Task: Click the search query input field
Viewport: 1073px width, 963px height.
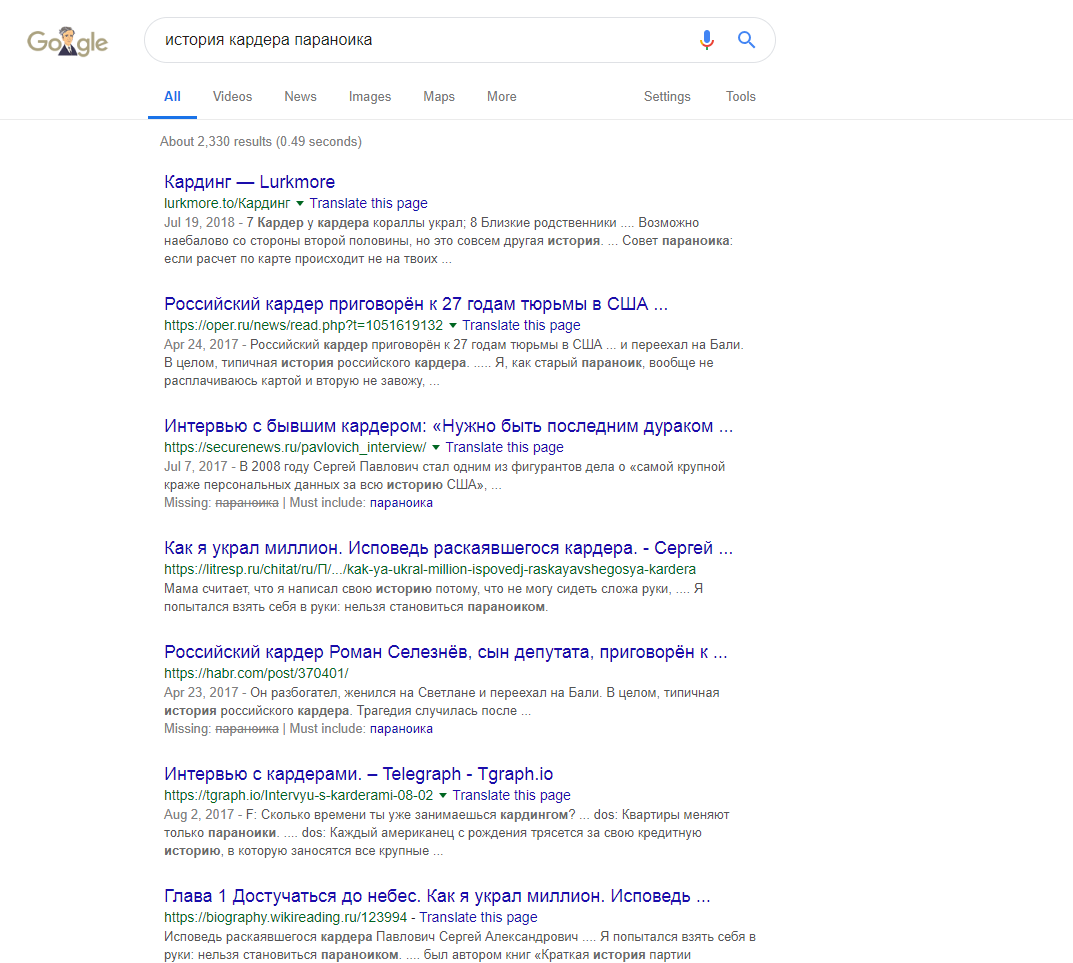Action: (x=420, y=40)
